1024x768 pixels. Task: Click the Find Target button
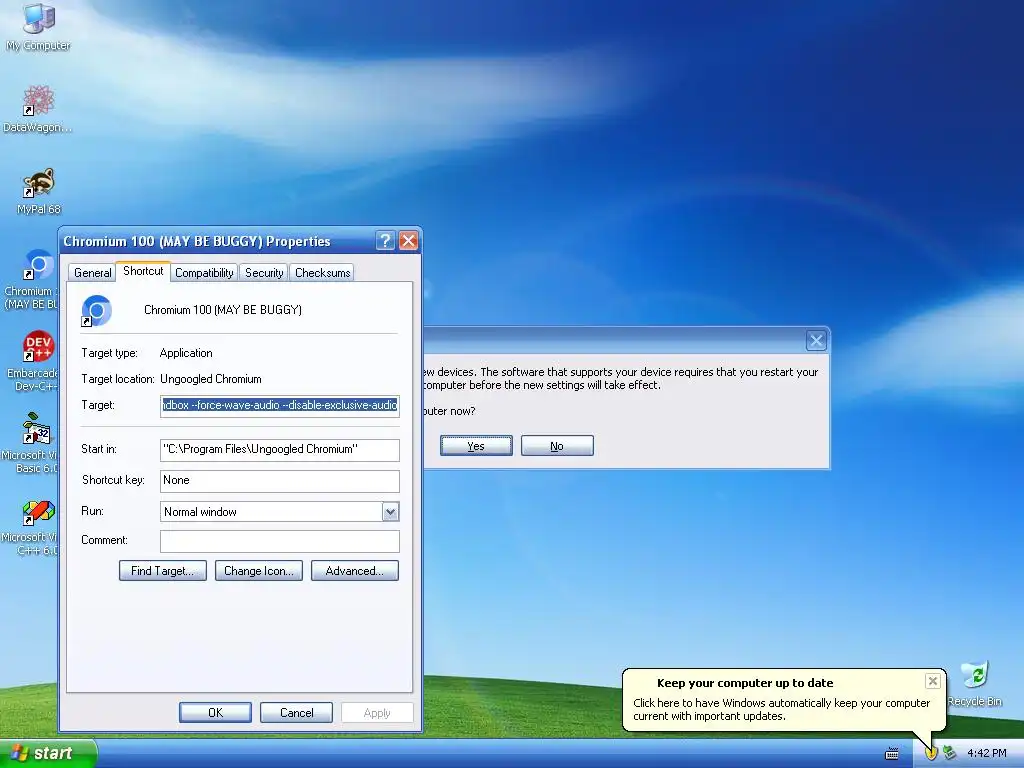163,571
